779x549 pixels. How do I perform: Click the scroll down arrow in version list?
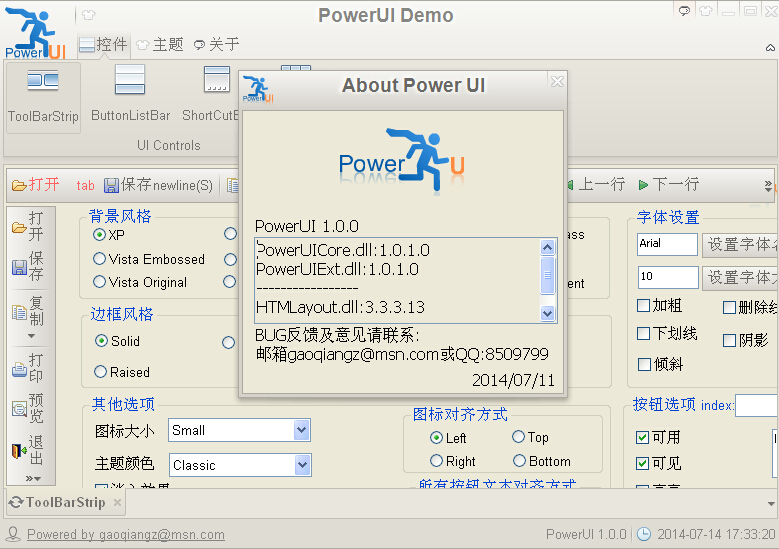click(x=547, y=314)
